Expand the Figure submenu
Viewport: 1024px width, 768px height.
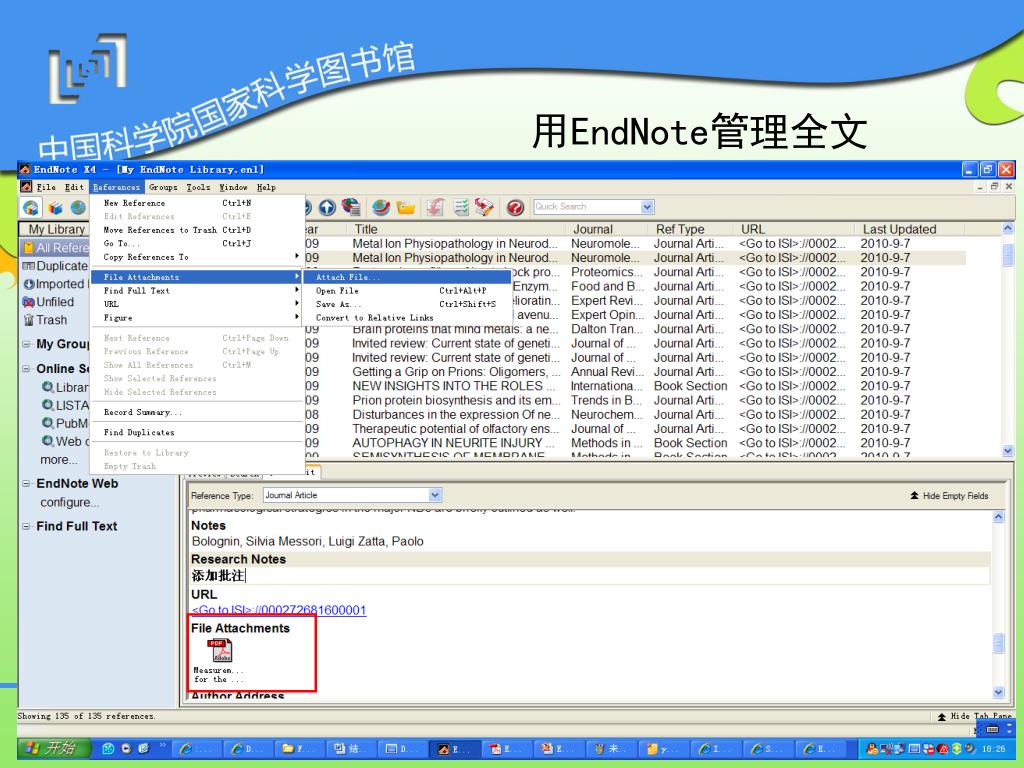tap(197, 318)
